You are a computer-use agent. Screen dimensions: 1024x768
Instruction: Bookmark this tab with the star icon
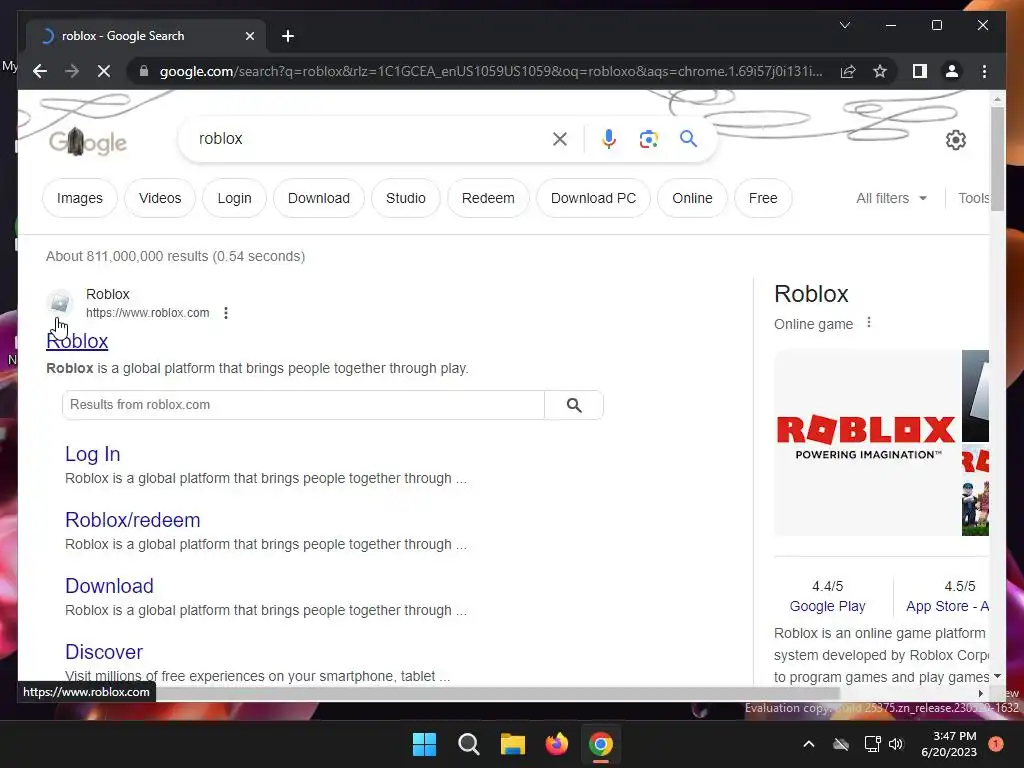tap(880, 71)
